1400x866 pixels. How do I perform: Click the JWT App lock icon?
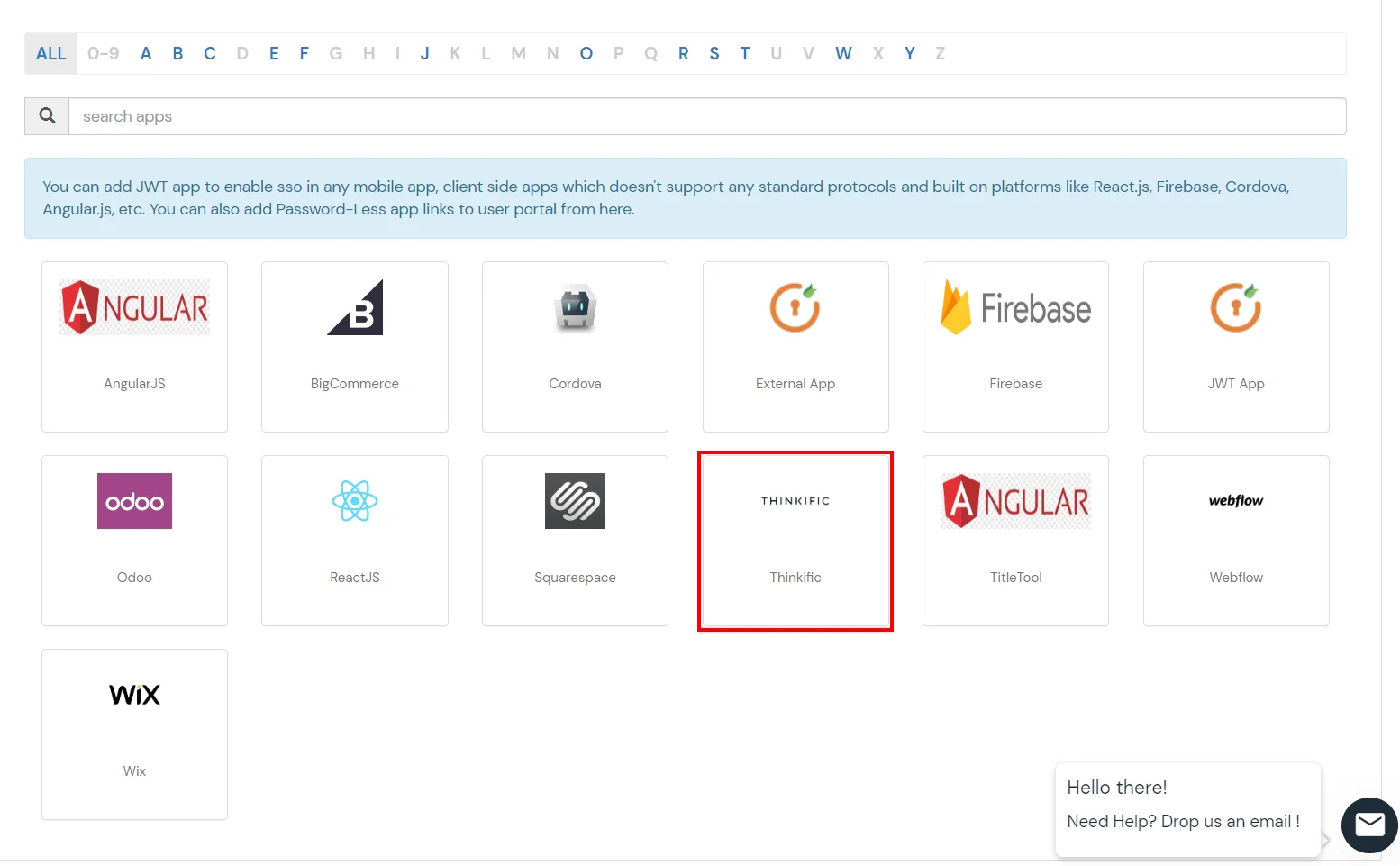[1235, 307]
